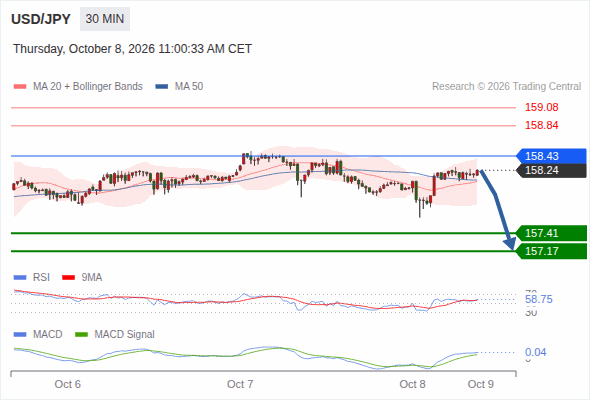Click the MACD Signal green swatch
Screen dimensions: 590x400
click(81, 335)
